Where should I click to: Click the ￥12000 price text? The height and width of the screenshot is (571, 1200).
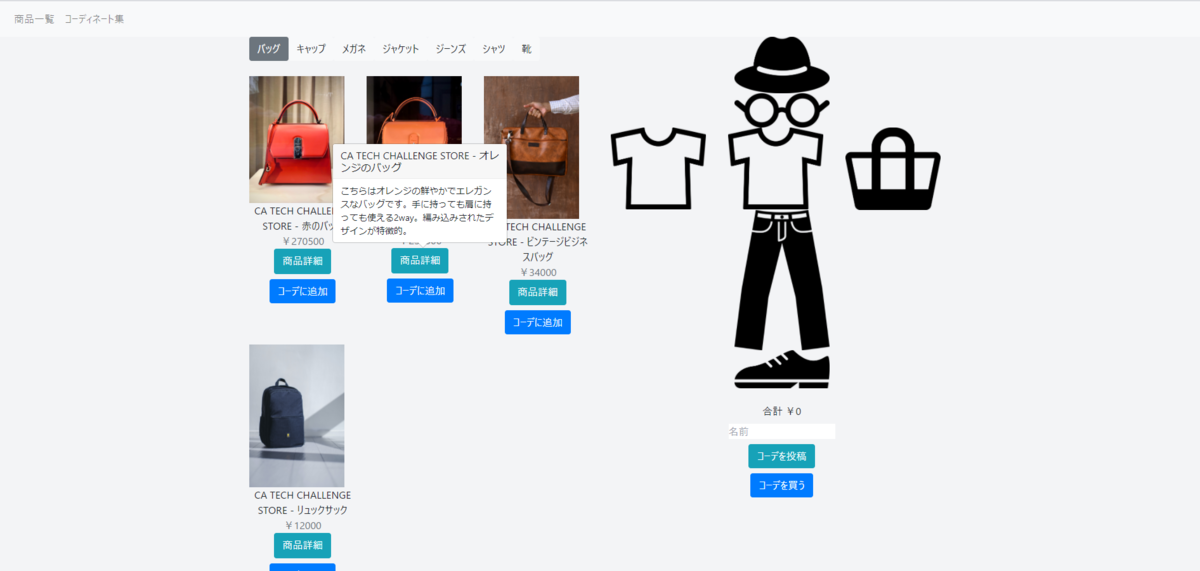coord(302,525)
